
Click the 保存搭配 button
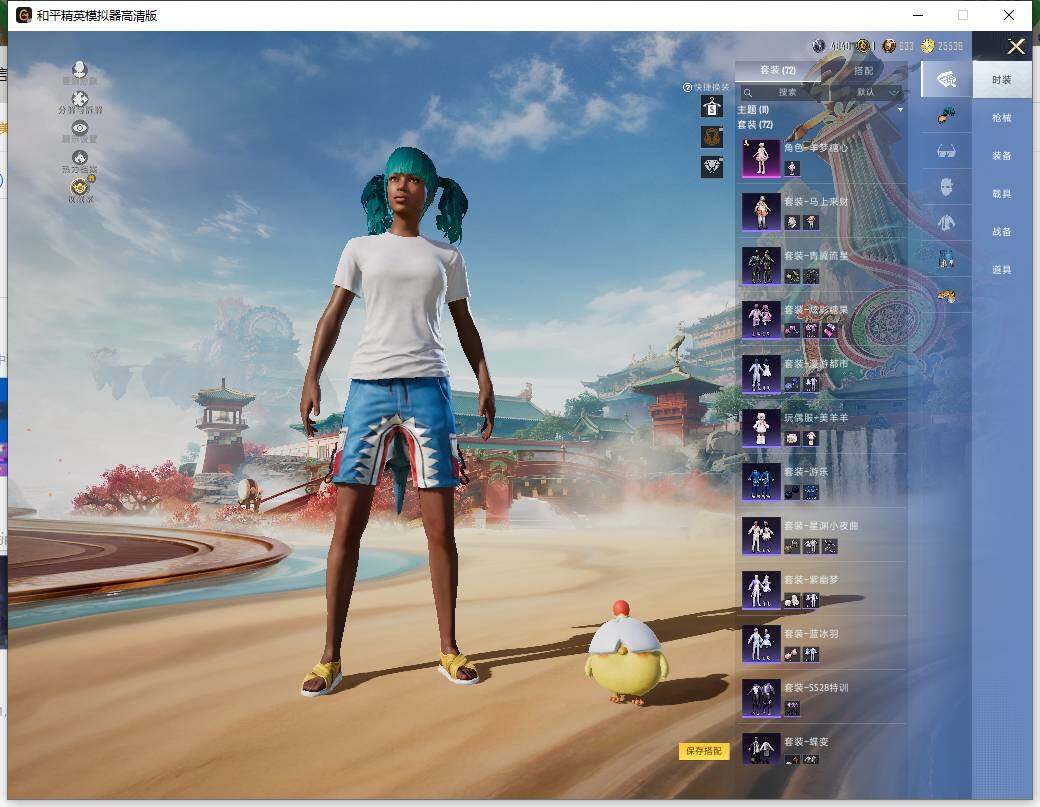704,751
